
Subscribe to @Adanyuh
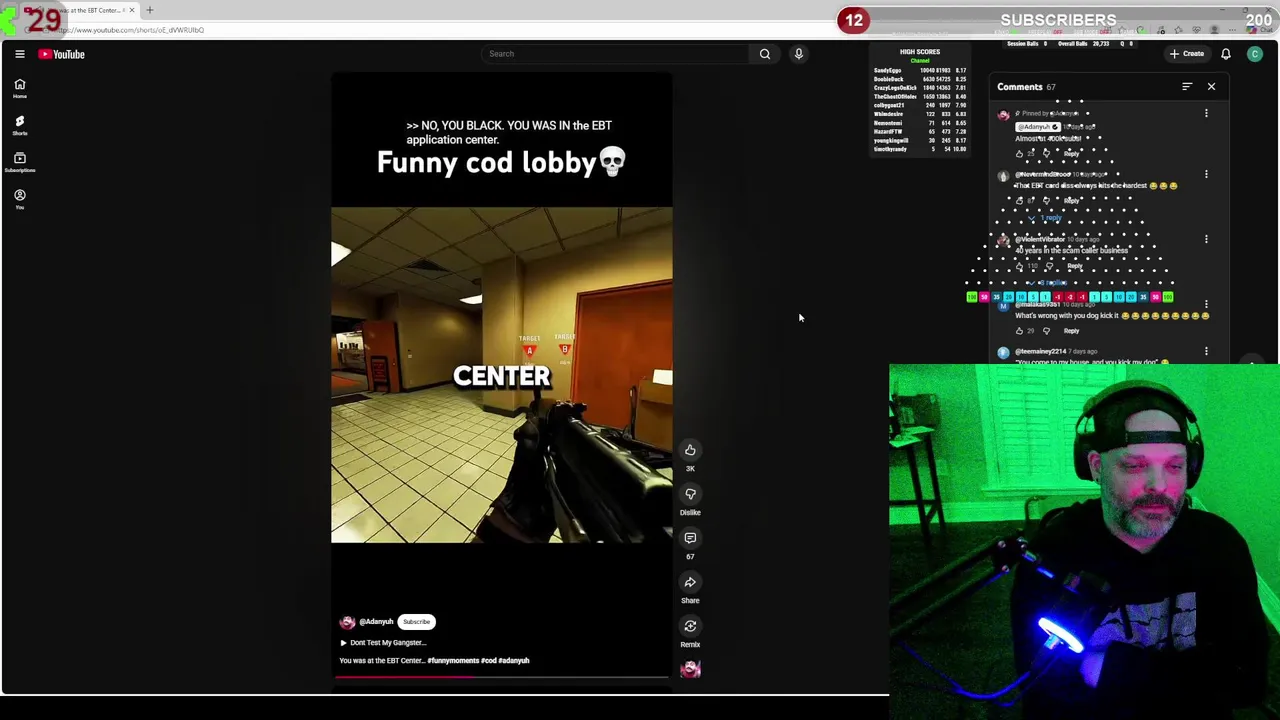[x=416, y=622]
